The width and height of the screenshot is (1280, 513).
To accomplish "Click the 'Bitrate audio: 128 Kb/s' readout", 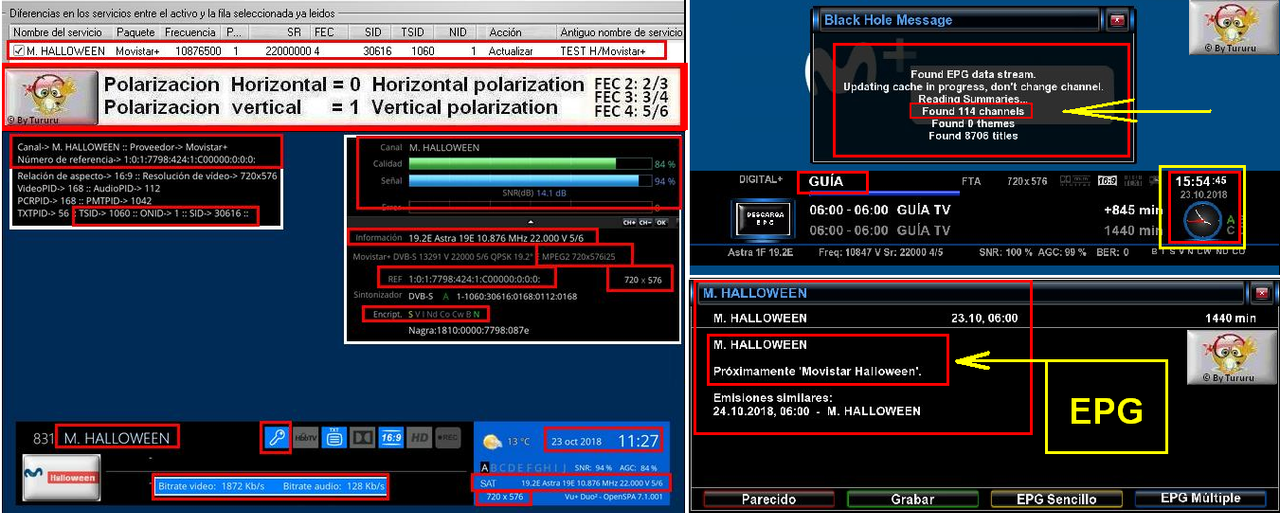I will click(x=334, y=486).
